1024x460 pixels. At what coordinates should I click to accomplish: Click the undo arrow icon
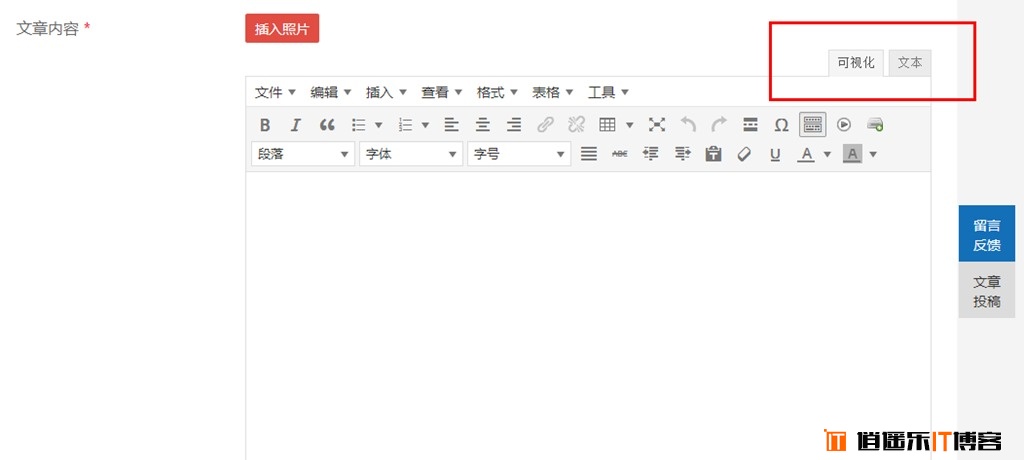click(688, 125)
